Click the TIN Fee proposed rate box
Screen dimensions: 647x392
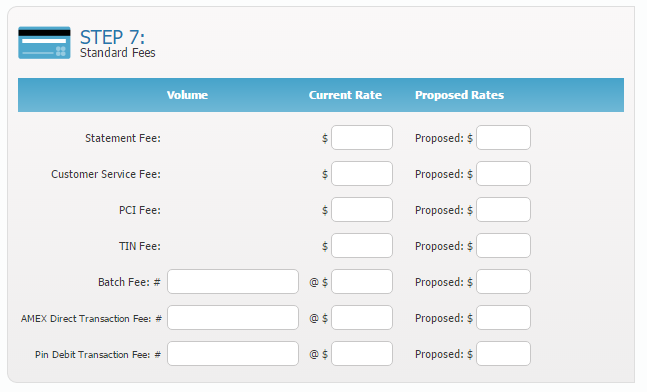[503, 246]
